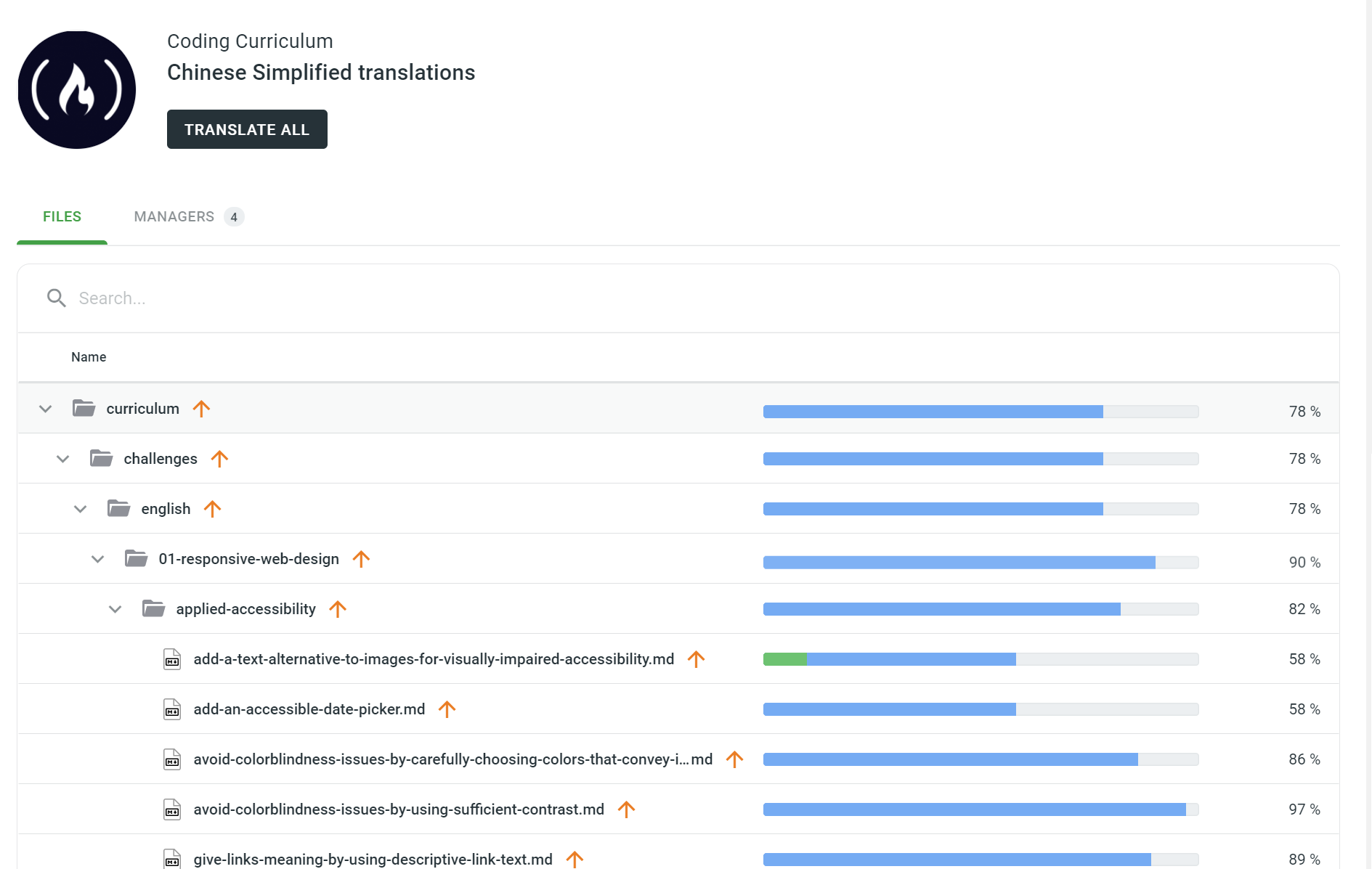Collapse the curriculum folder chevron
The width and height of the screenshot is (1372, 869).
[45, 409]
